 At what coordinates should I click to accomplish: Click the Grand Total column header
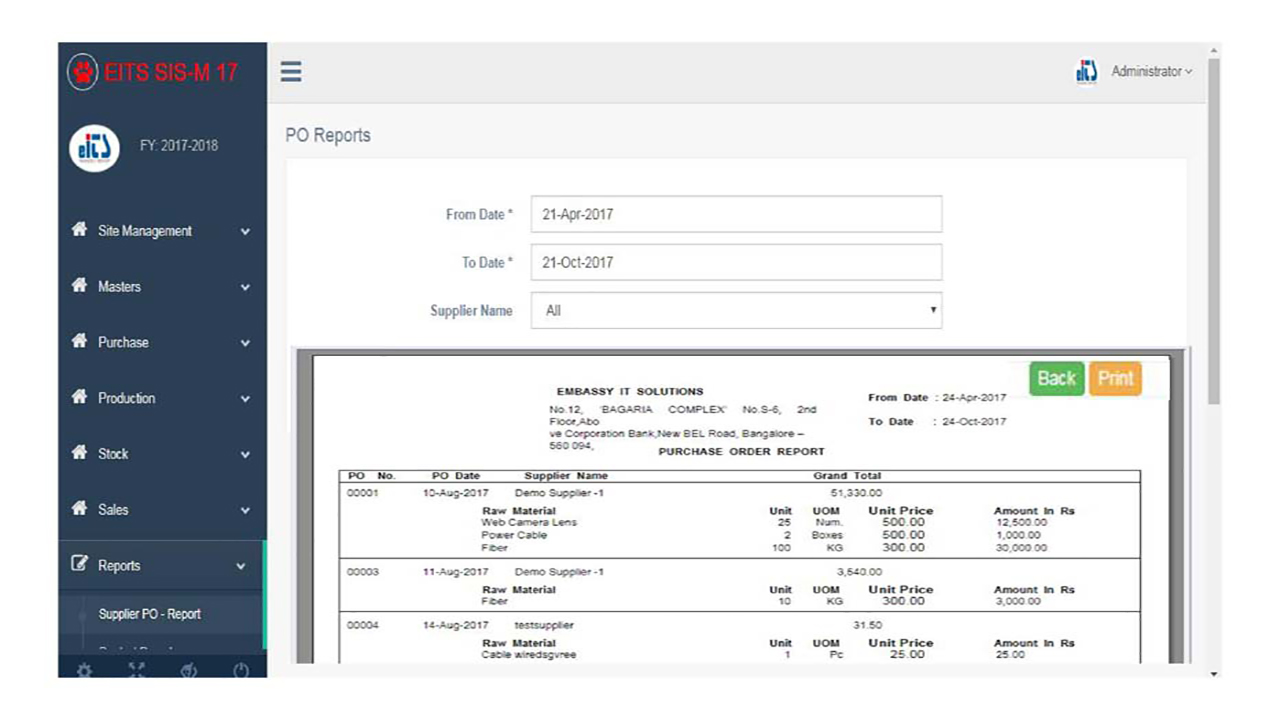(847, 476)
